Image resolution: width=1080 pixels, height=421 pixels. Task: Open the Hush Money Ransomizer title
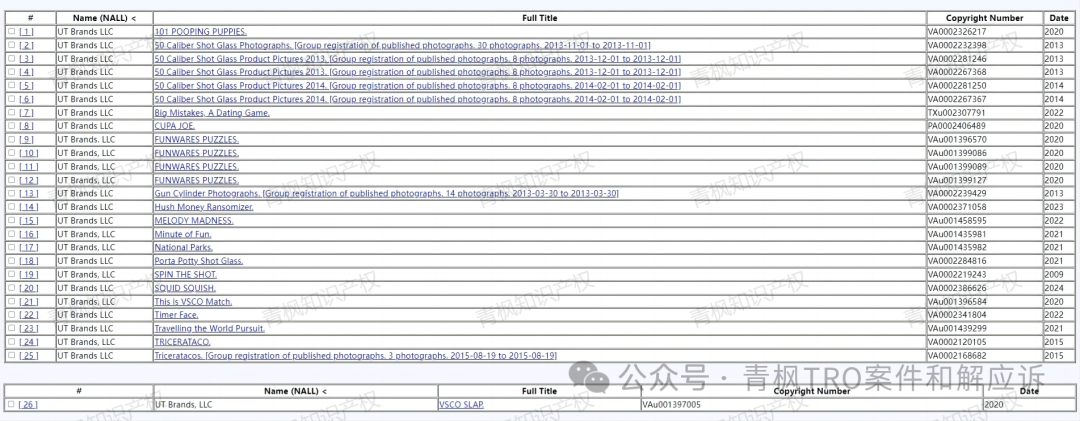pos(204,207)
